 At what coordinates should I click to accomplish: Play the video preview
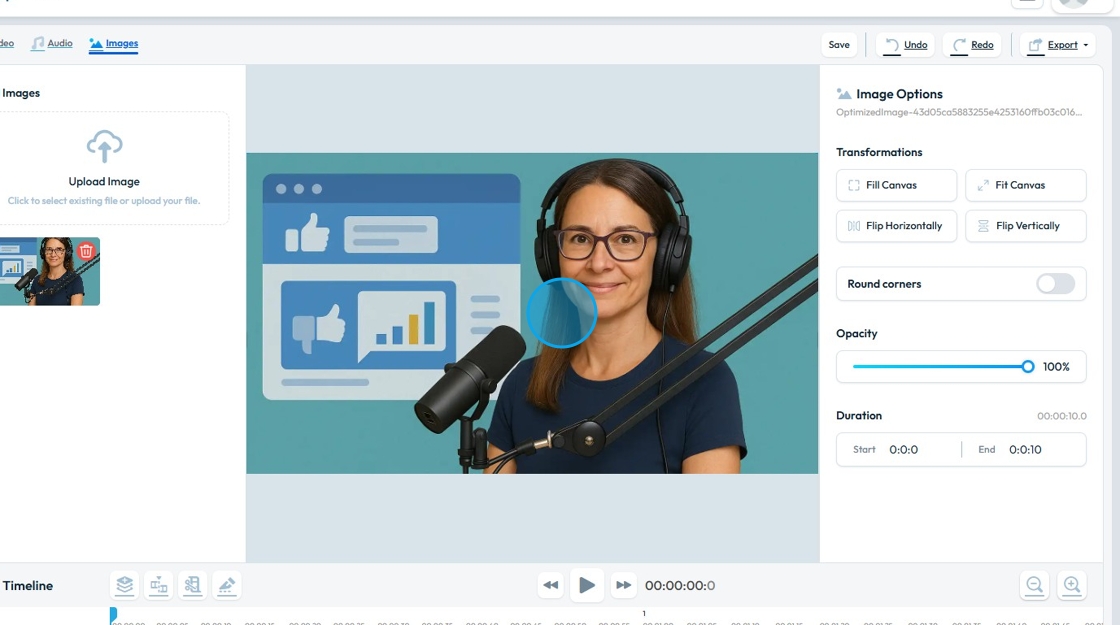586,585
